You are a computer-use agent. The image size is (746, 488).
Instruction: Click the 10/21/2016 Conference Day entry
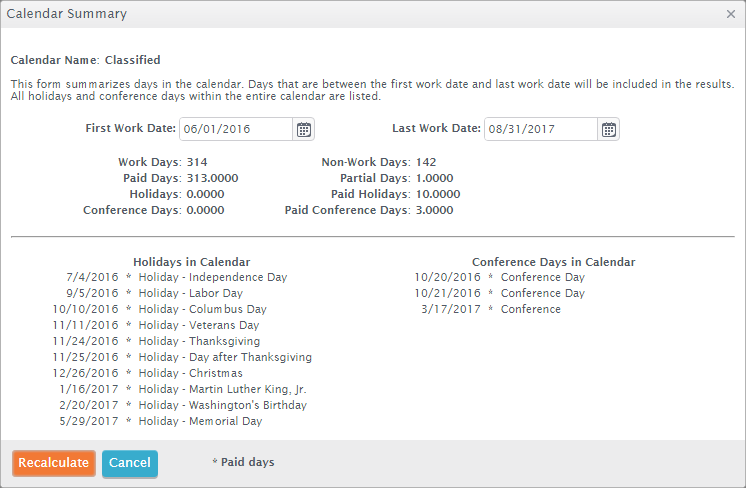(500, 293)
